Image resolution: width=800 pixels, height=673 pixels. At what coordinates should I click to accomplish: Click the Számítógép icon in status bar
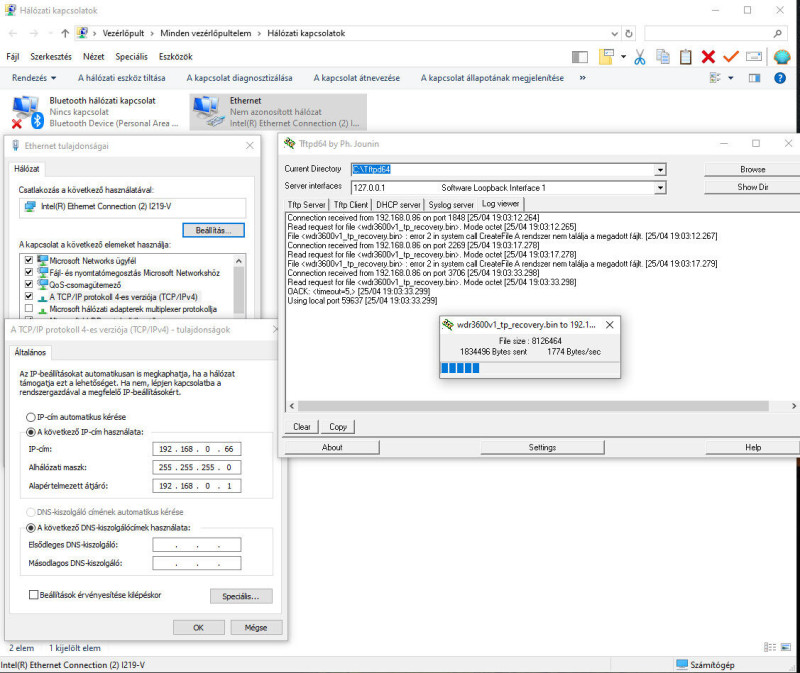point(682,664)
